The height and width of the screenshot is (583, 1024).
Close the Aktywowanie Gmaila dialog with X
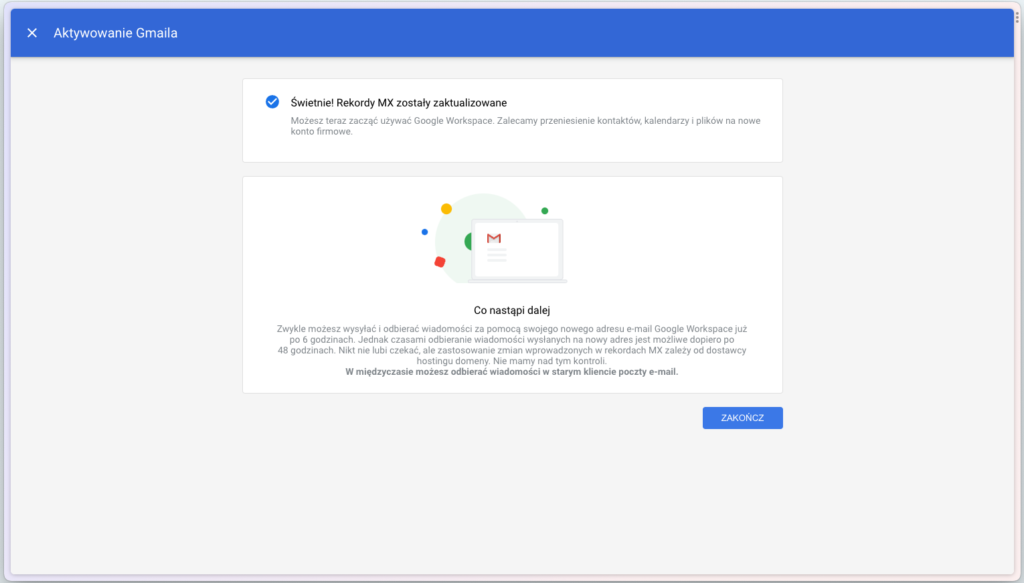click(32, 33)
